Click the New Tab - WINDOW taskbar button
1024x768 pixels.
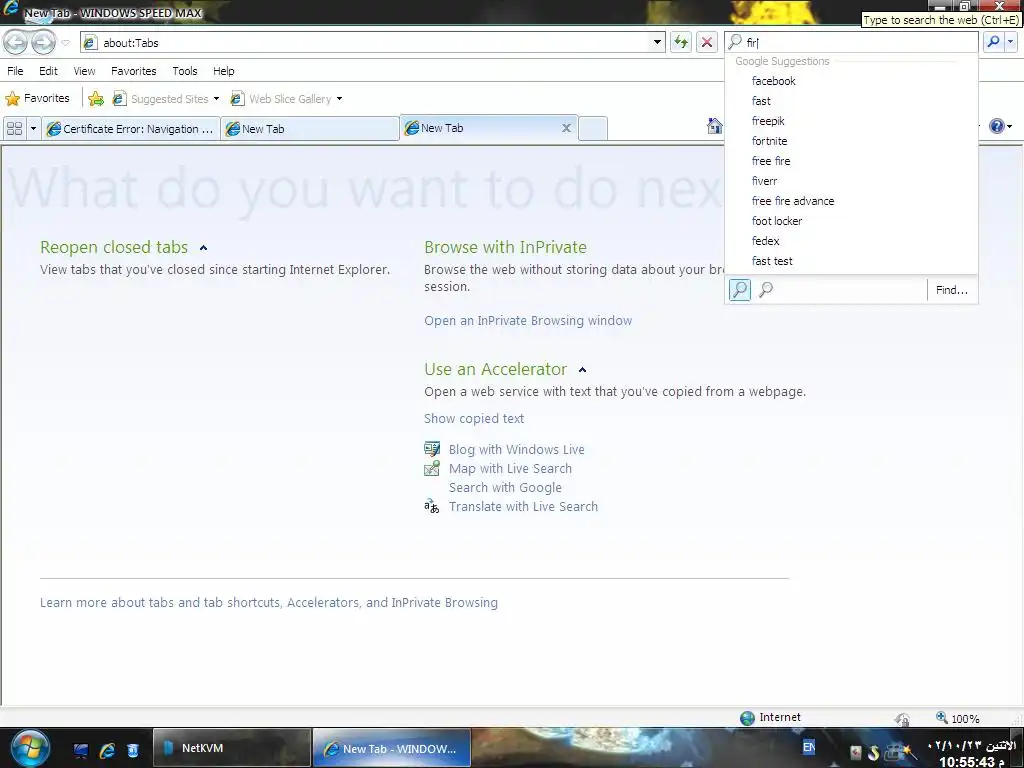392,748
